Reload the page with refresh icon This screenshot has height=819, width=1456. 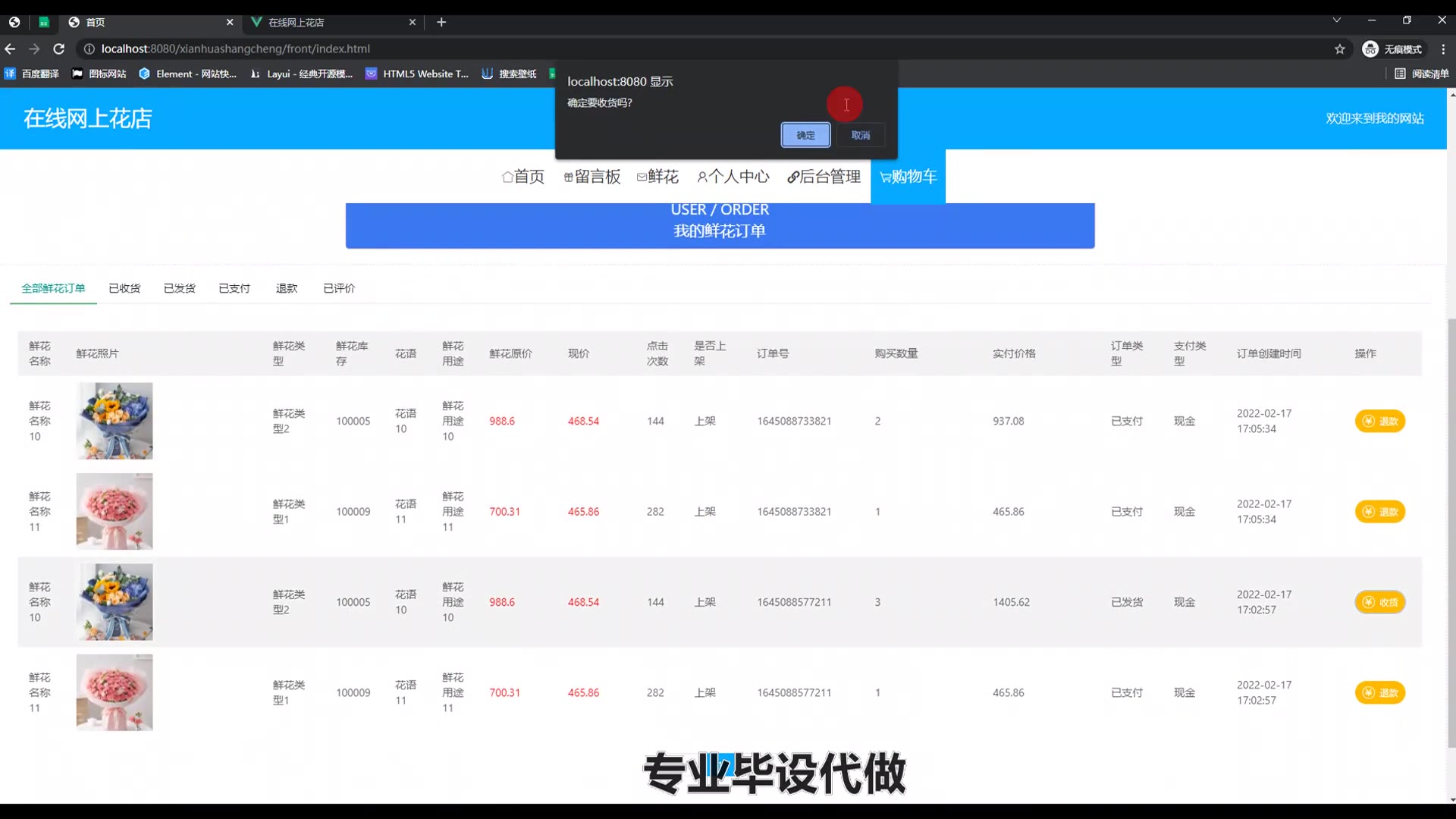pyautogui.click(x=58, y=49)
